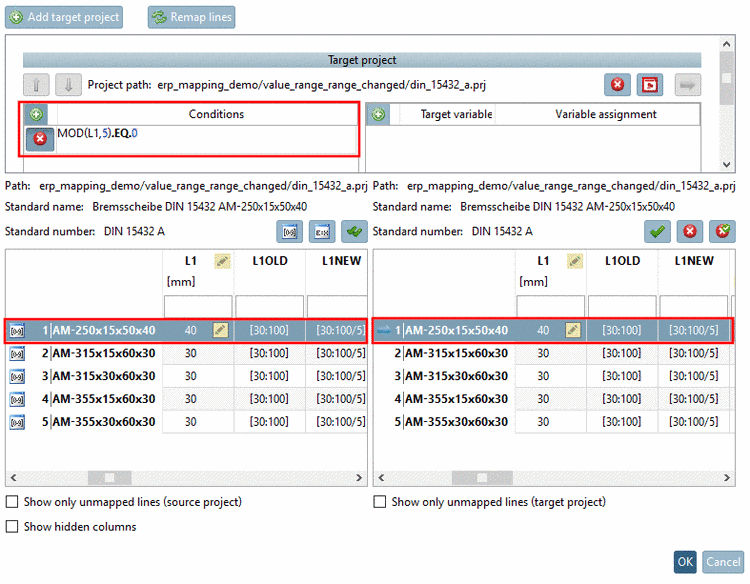Click source L1OLD column header
The image size is (750, 584).
tap(270, 261)
